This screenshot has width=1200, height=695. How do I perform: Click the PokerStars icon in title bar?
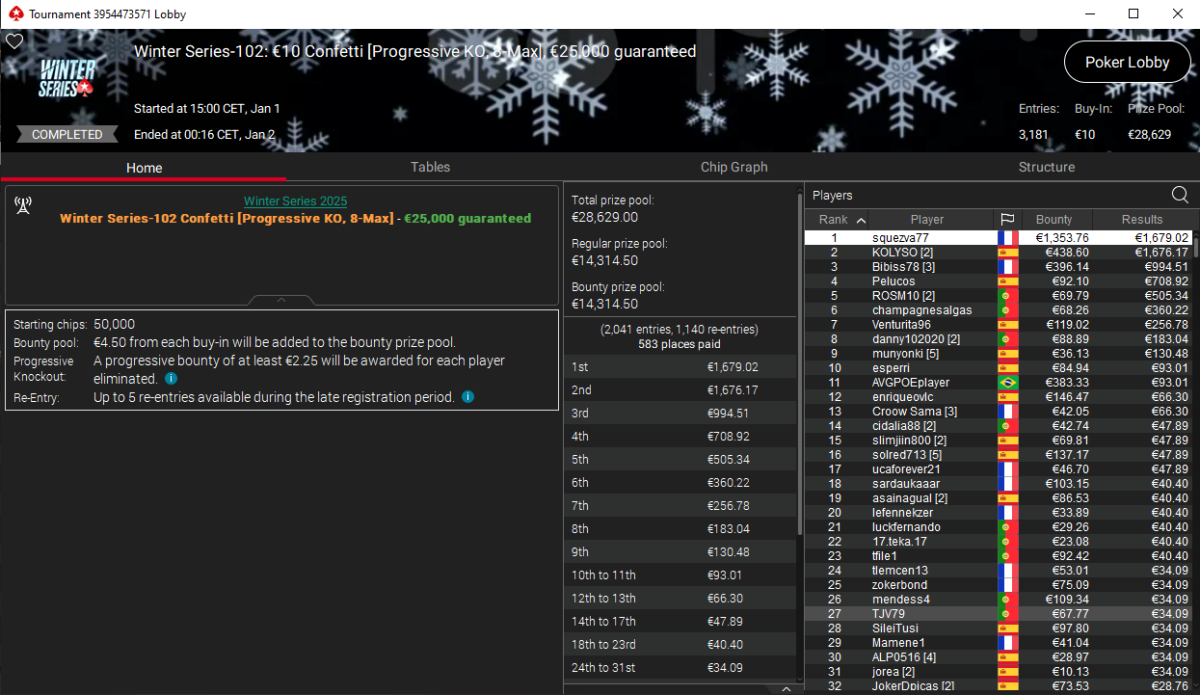tap(13, 14)
